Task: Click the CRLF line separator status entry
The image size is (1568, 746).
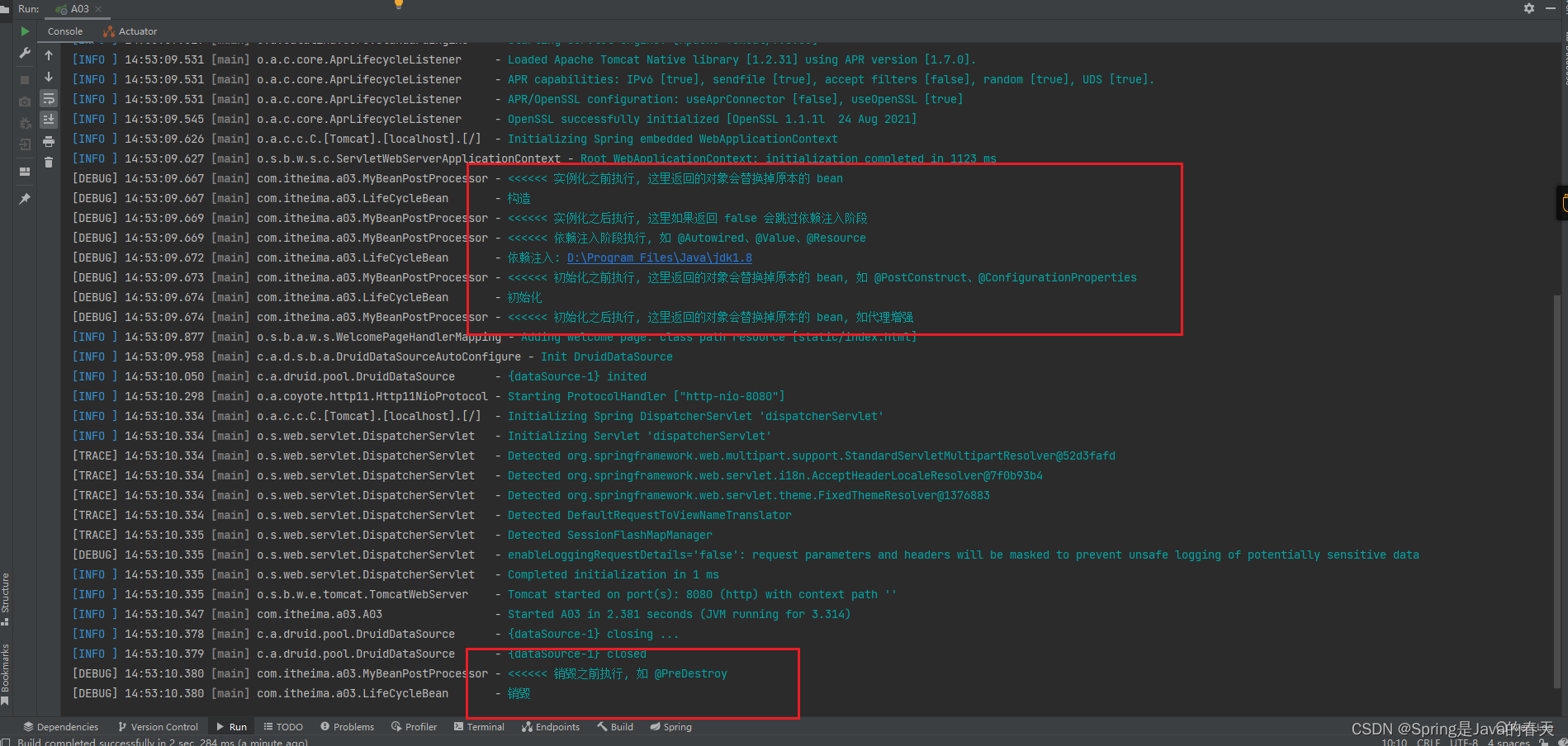Action: (1428, 742)
